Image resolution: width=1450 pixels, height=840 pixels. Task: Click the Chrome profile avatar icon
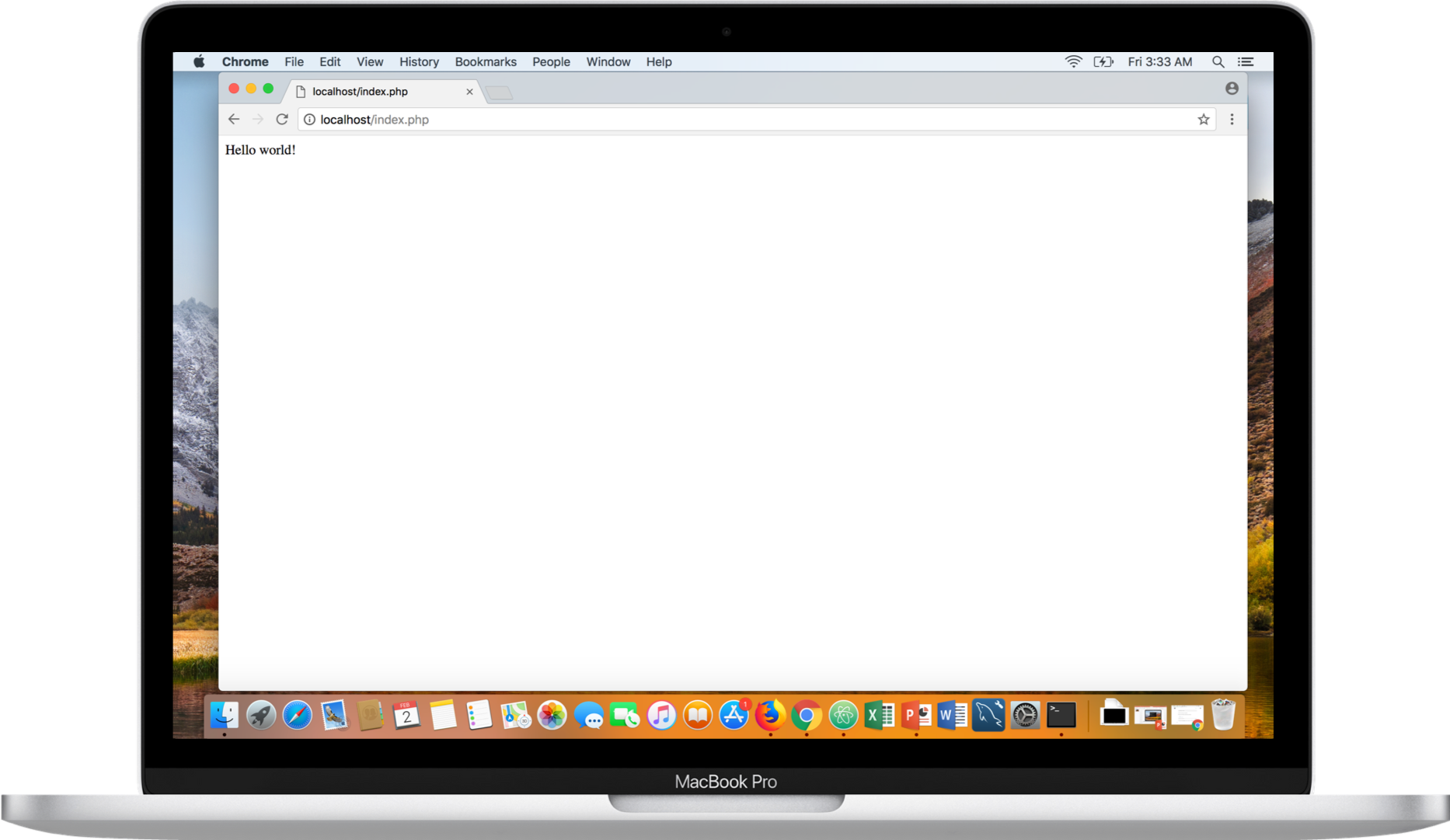click(1232, 88)
